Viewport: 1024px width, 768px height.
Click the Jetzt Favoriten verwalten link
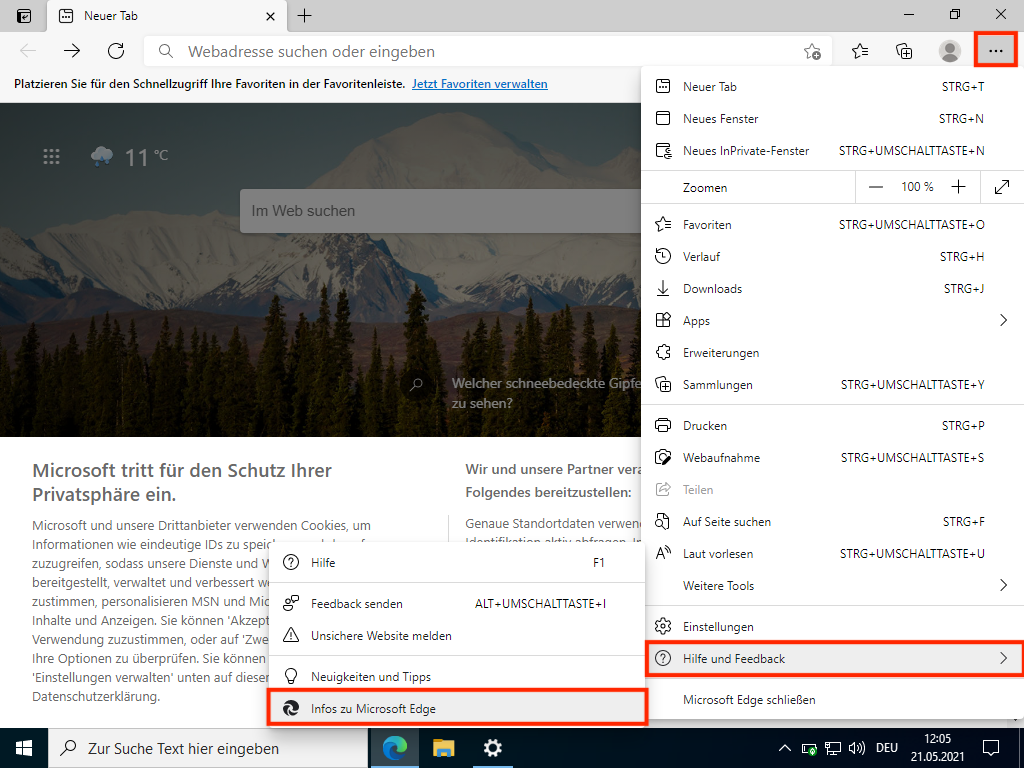coord(479,84)
